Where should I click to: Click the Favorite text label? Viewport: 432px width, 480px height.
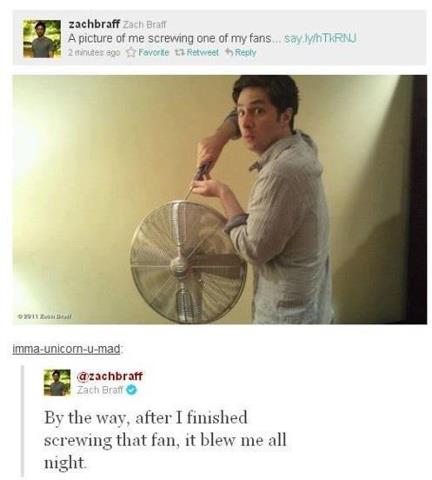click(x=154, y=52)
